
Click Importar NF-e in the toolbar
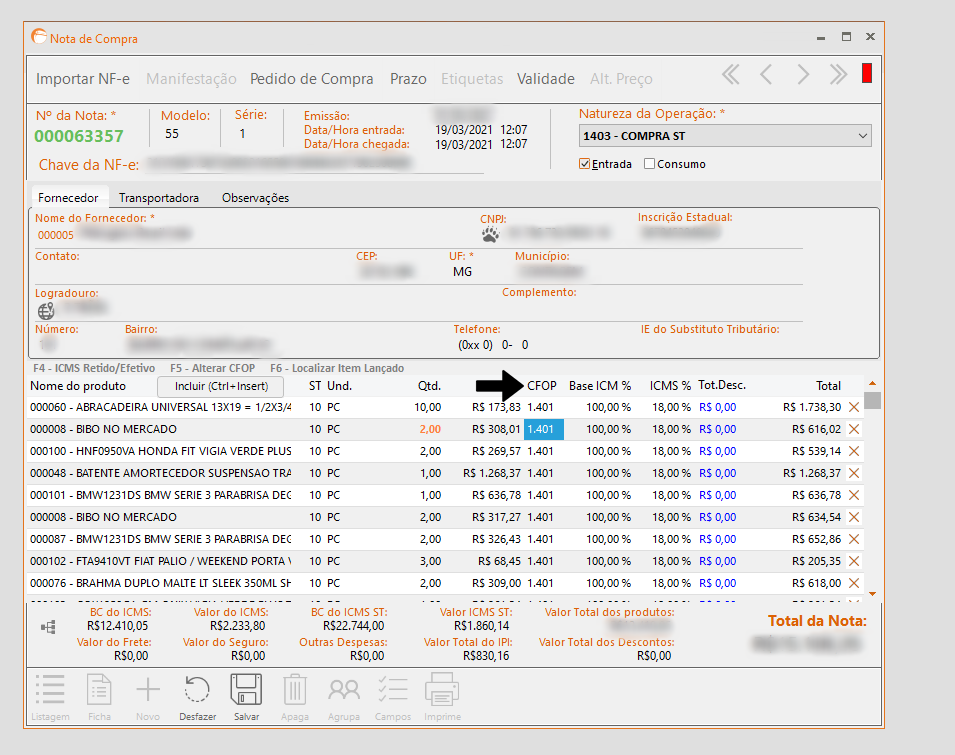click(83, 79)
